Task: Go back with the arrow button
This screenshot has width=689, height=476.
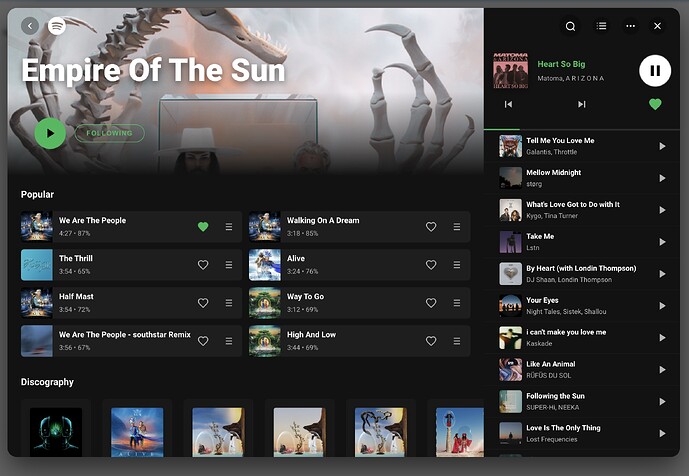Action: [30, 26]
